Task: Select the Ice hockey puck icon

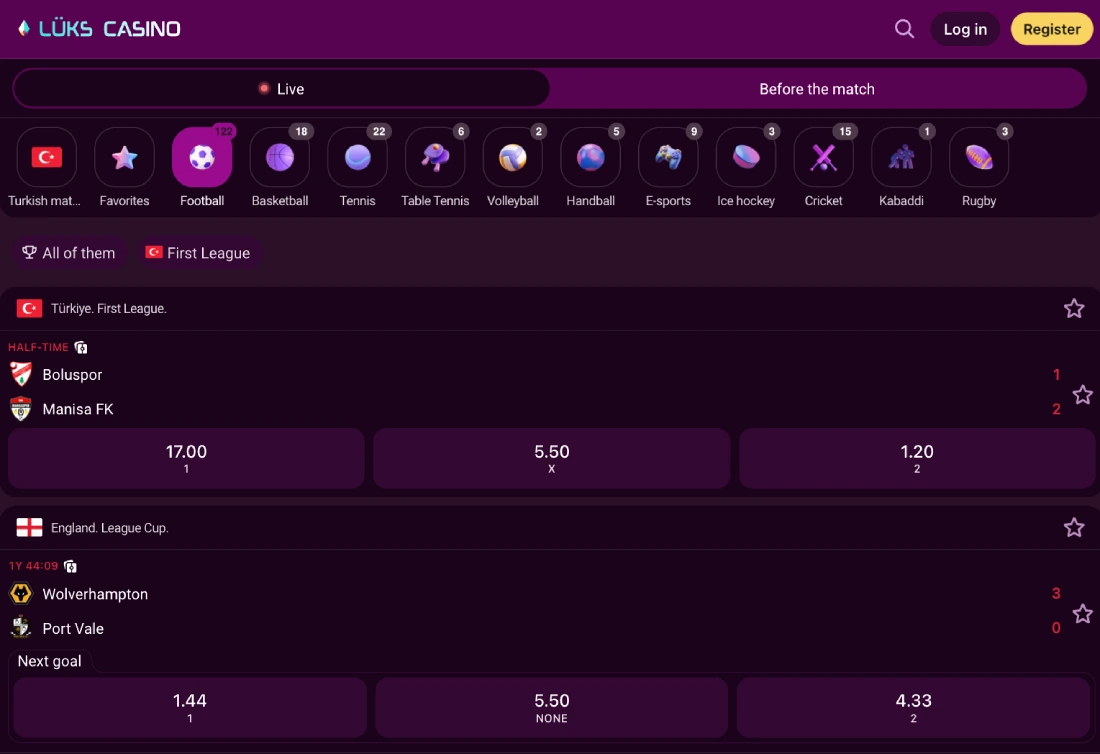Action: tap(746, 157)
